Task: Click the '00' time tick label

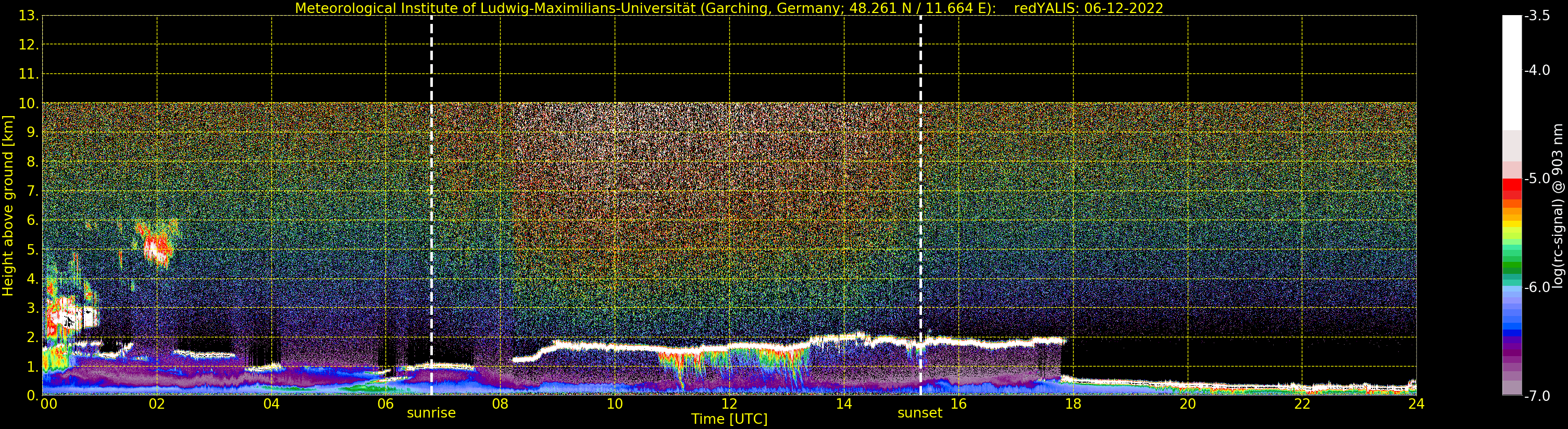Action: (48, 403)
